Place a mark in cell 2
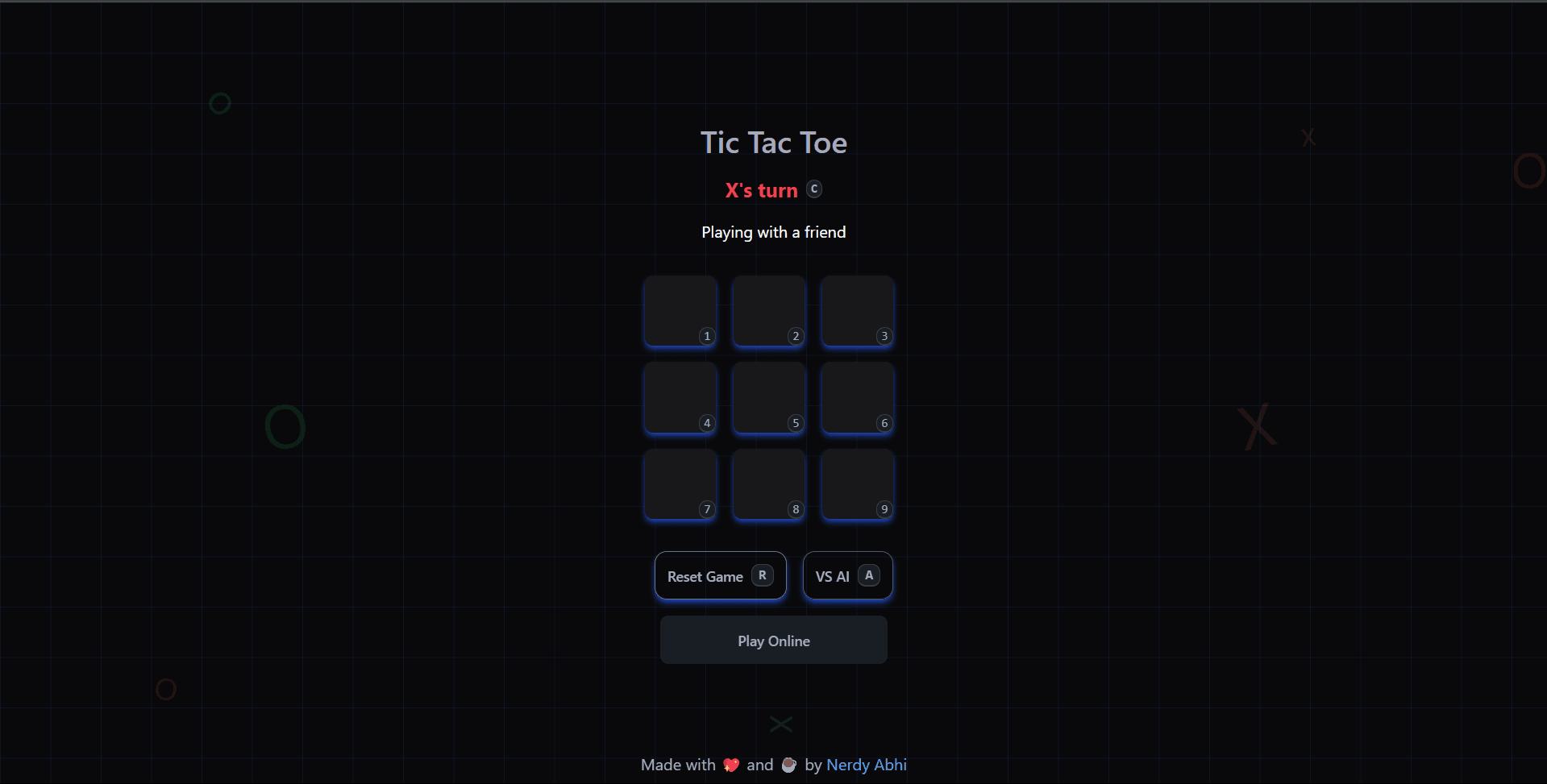The image size is (1547, 784). click(769, 311)
